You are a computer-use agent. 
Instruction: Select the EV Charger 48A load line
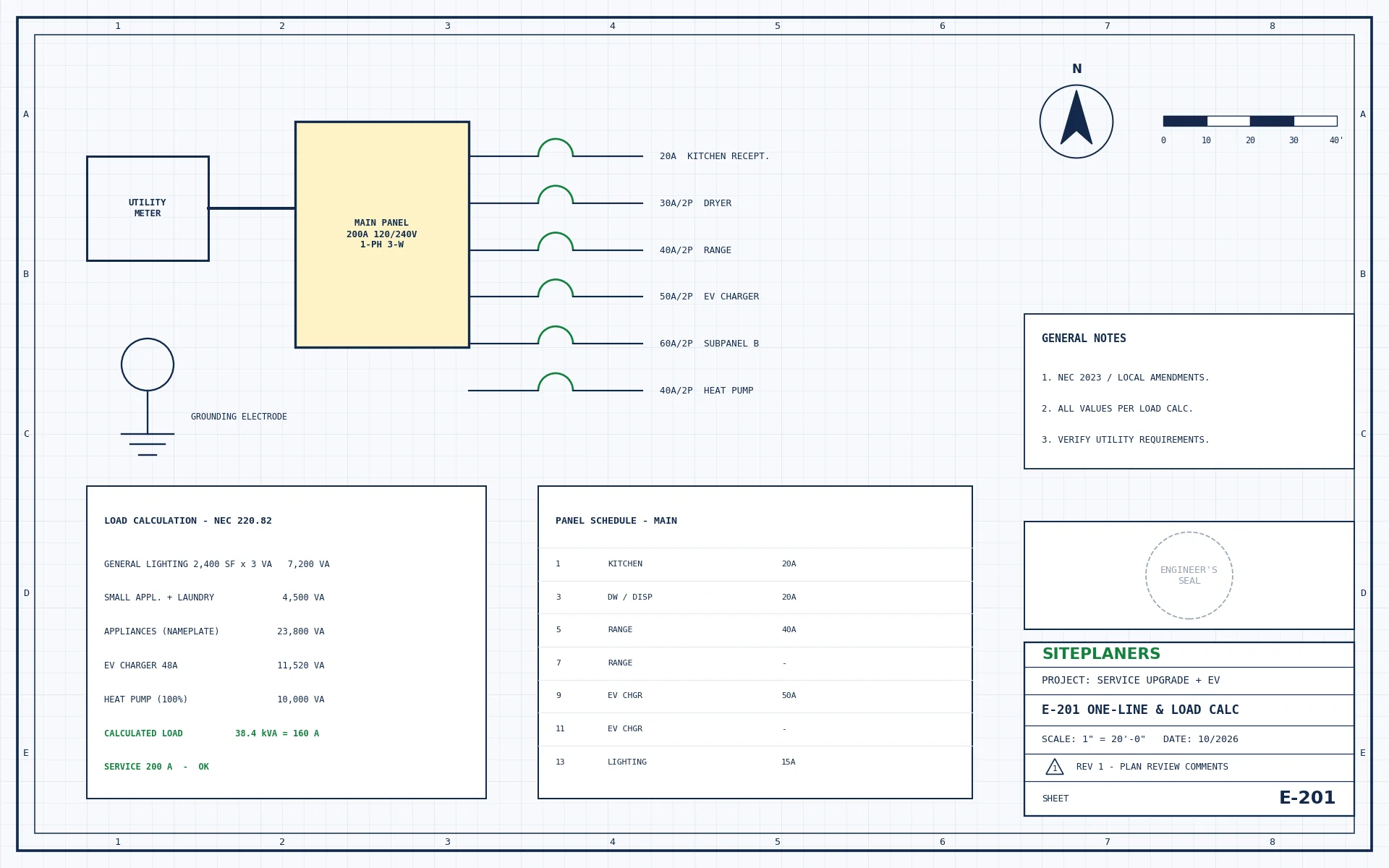pyautogui.click(x=214, y=665)
